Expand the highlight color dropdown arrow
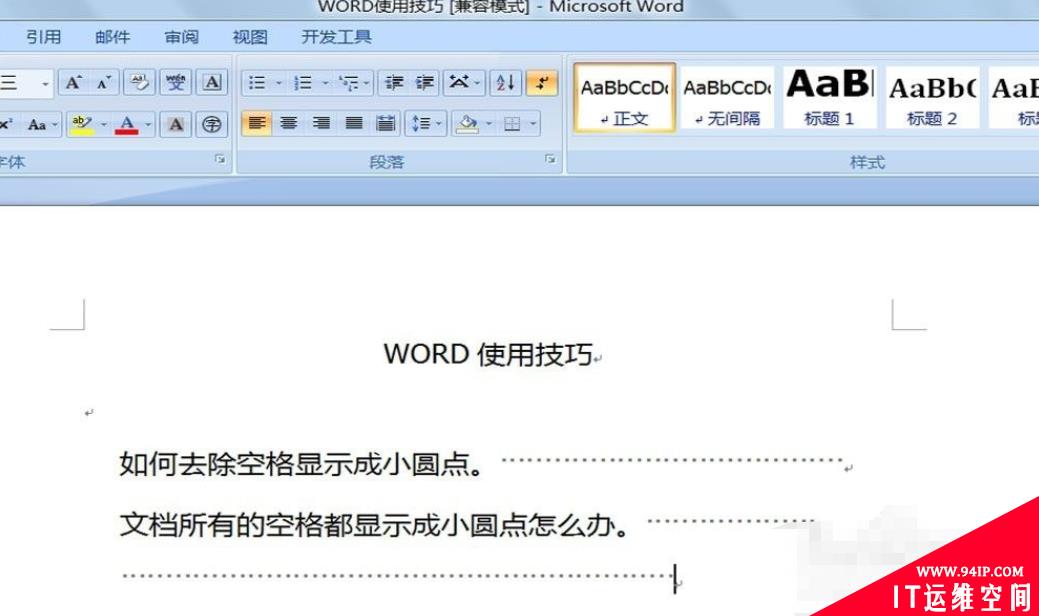This screenshot has height=616, width=1039. [x=104, y=124]
